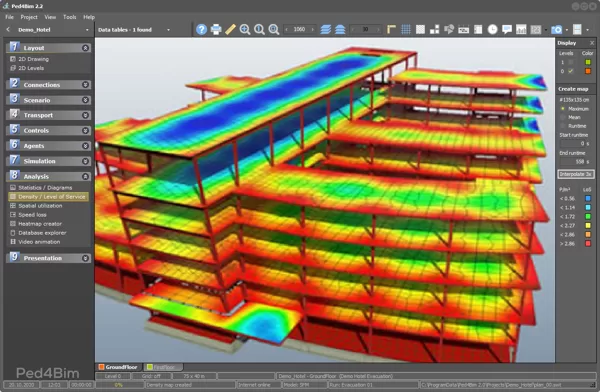Open the Help menu
Viewport: 600px width, 392px height.
[89, 17]
